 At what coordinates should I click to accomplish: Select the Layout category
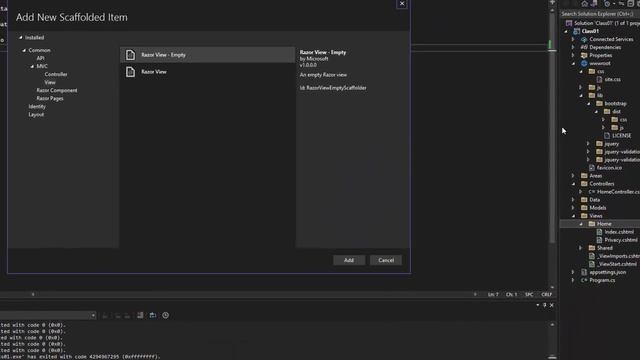pyautogui.click(x=36, y=115)
